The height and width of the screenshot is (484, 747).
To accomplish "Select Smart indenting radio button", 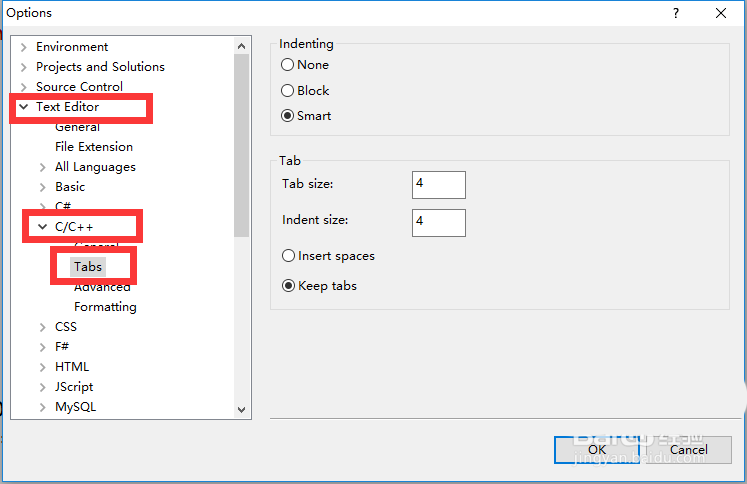I will click(288, 116).
